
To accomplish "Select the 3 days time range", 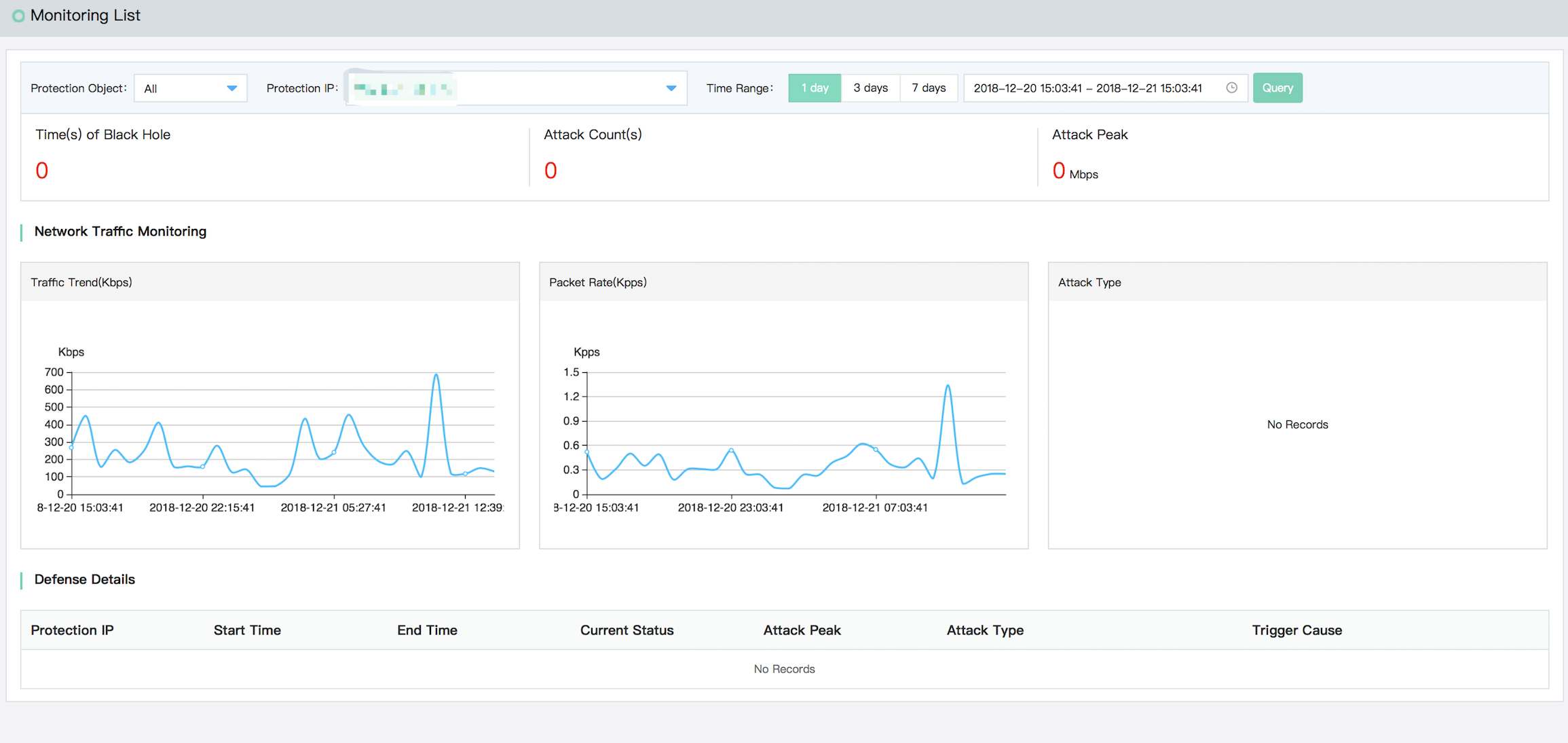I will coord(870,88).
